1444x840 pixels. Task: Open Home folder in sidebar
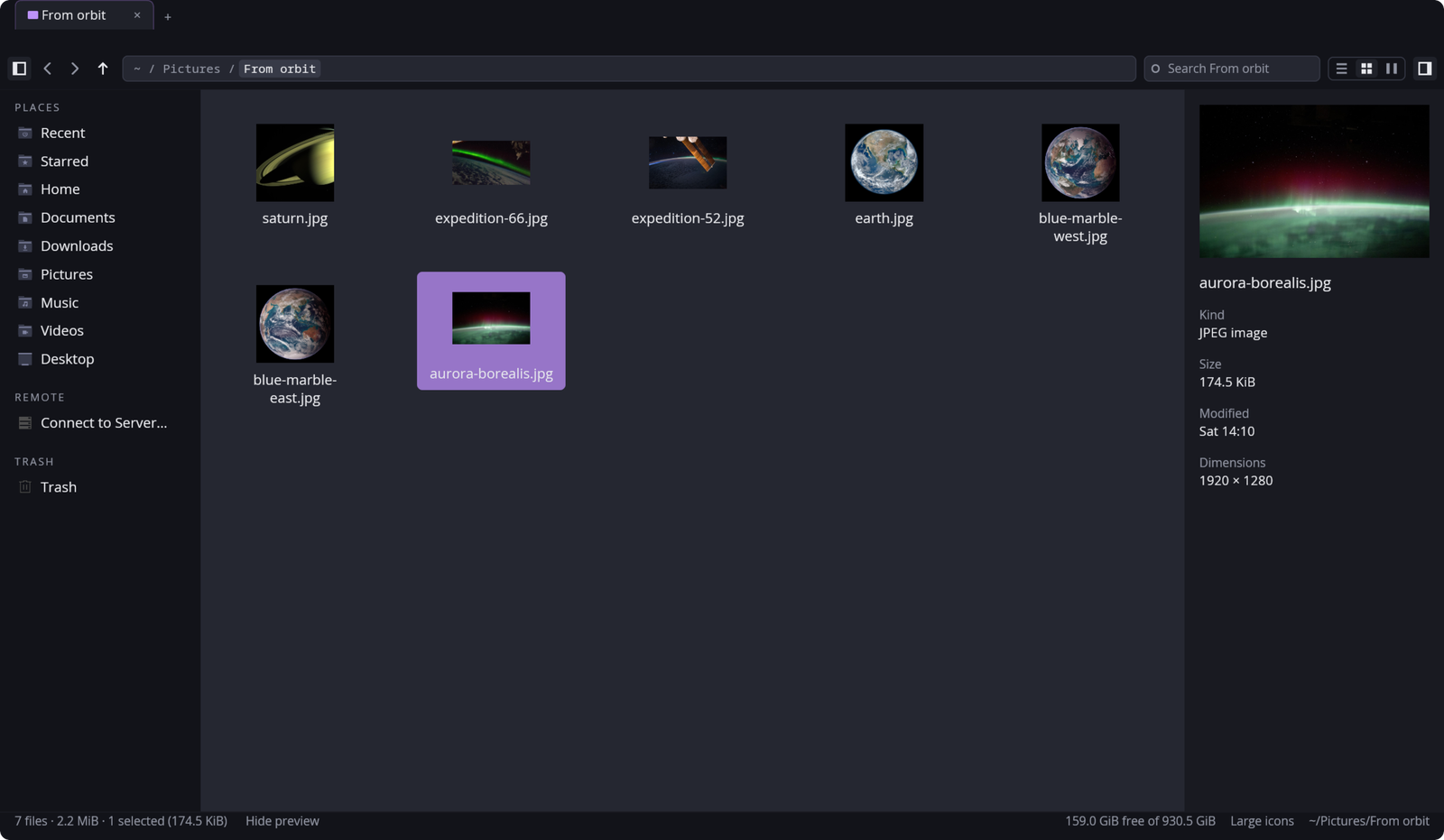[99, 189]
